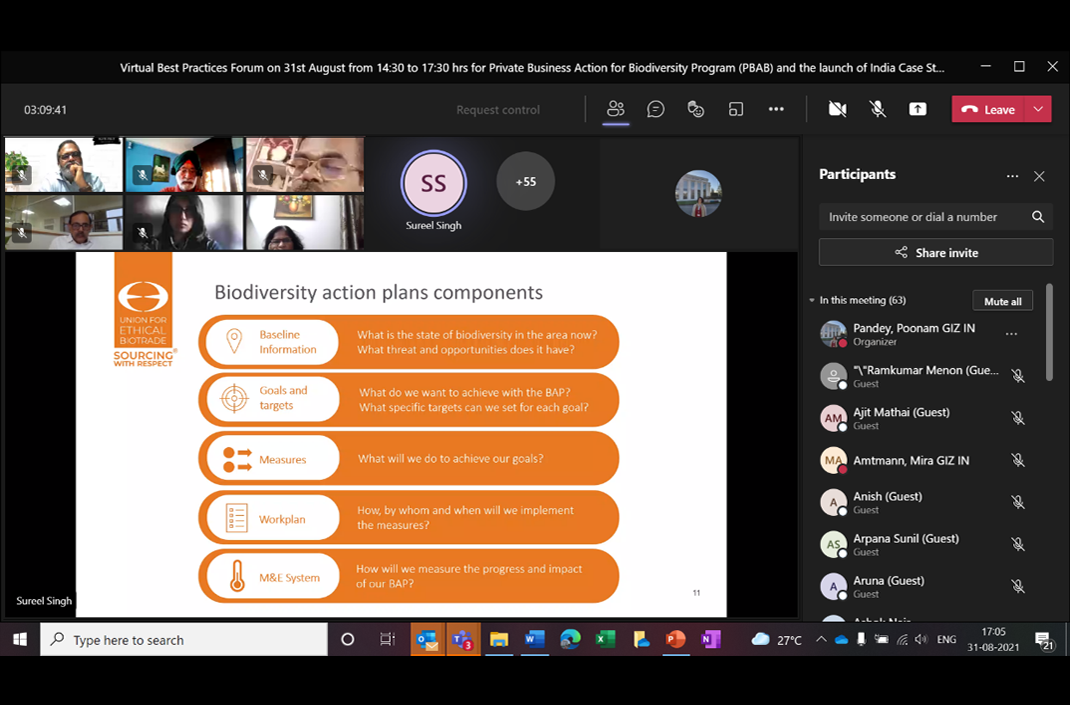This screenshot has width=1070, height=705.
Task: Toggle the microphone mute button
Action: 877,109
